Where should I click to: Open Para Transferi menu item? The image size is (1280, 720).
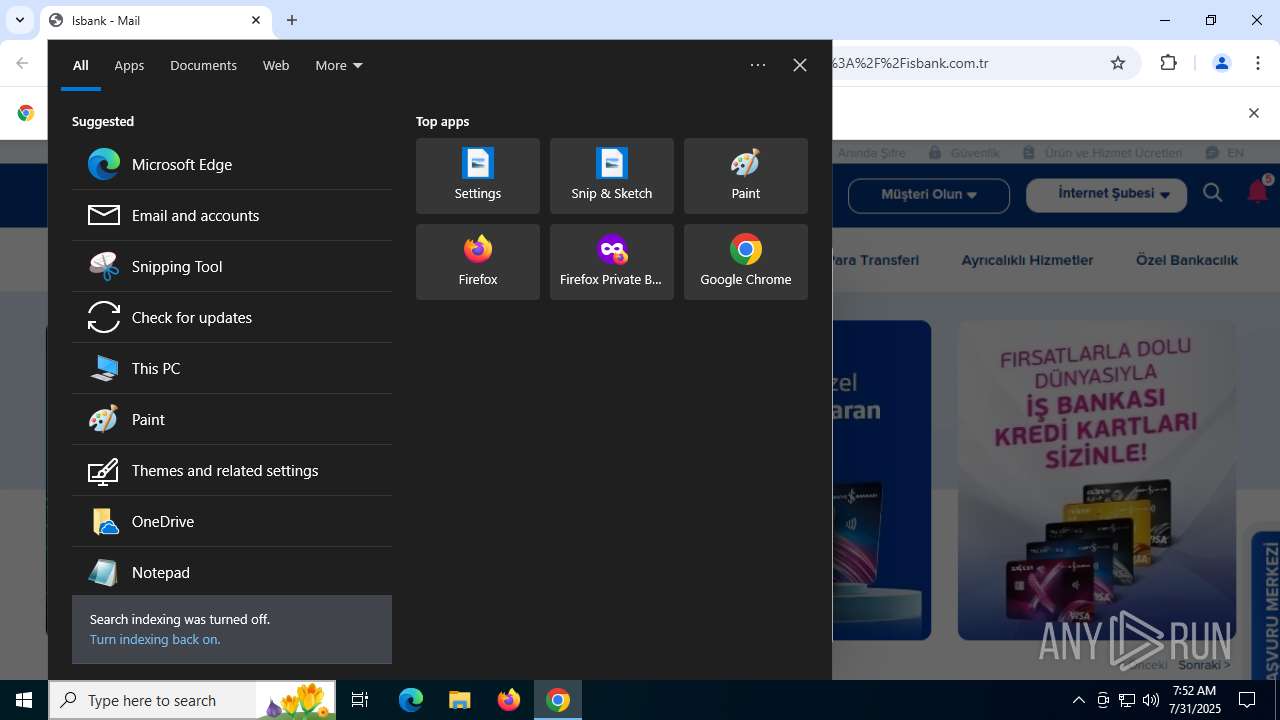tap(875, 260)
